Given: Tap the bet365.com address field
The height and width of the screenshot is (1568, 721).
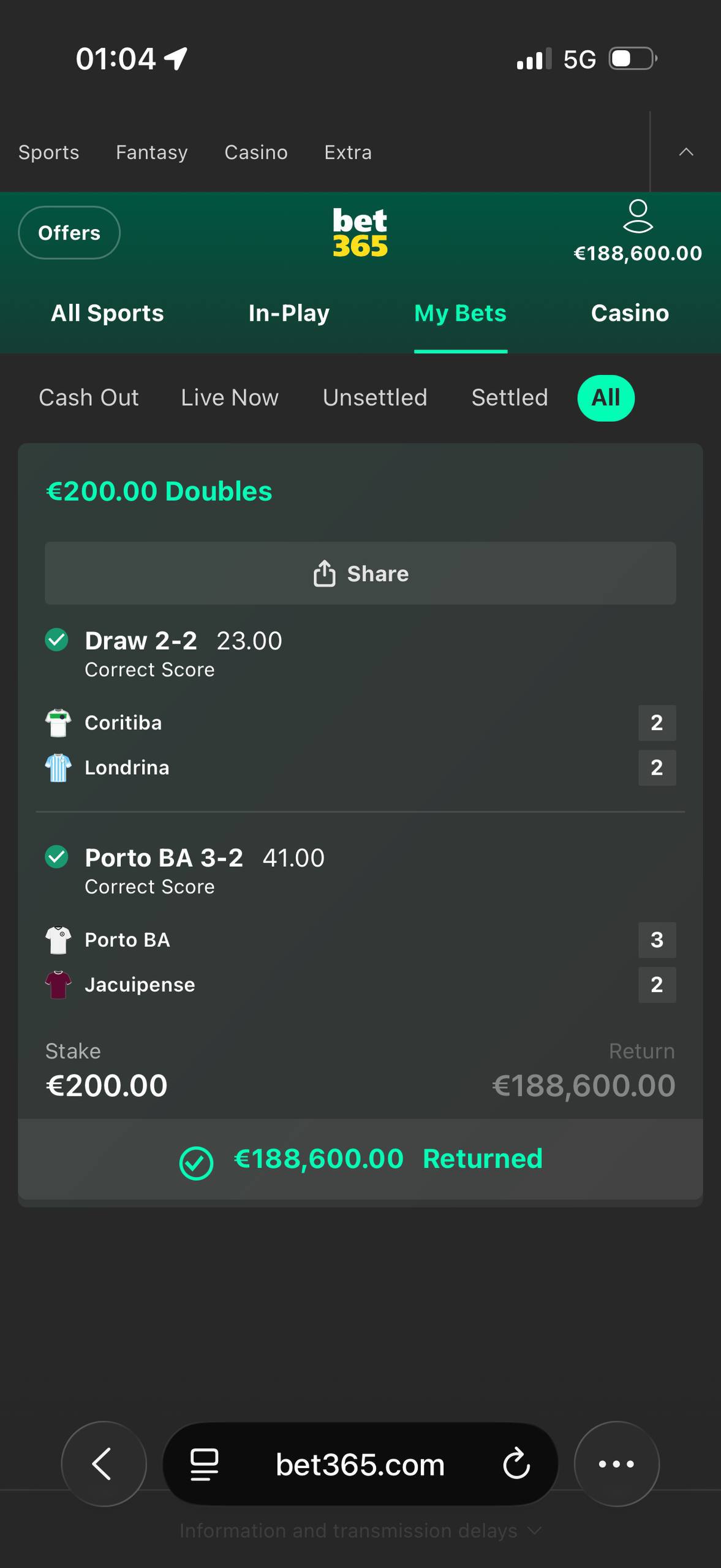Looking at the screenshot, I should (360, 1464).
